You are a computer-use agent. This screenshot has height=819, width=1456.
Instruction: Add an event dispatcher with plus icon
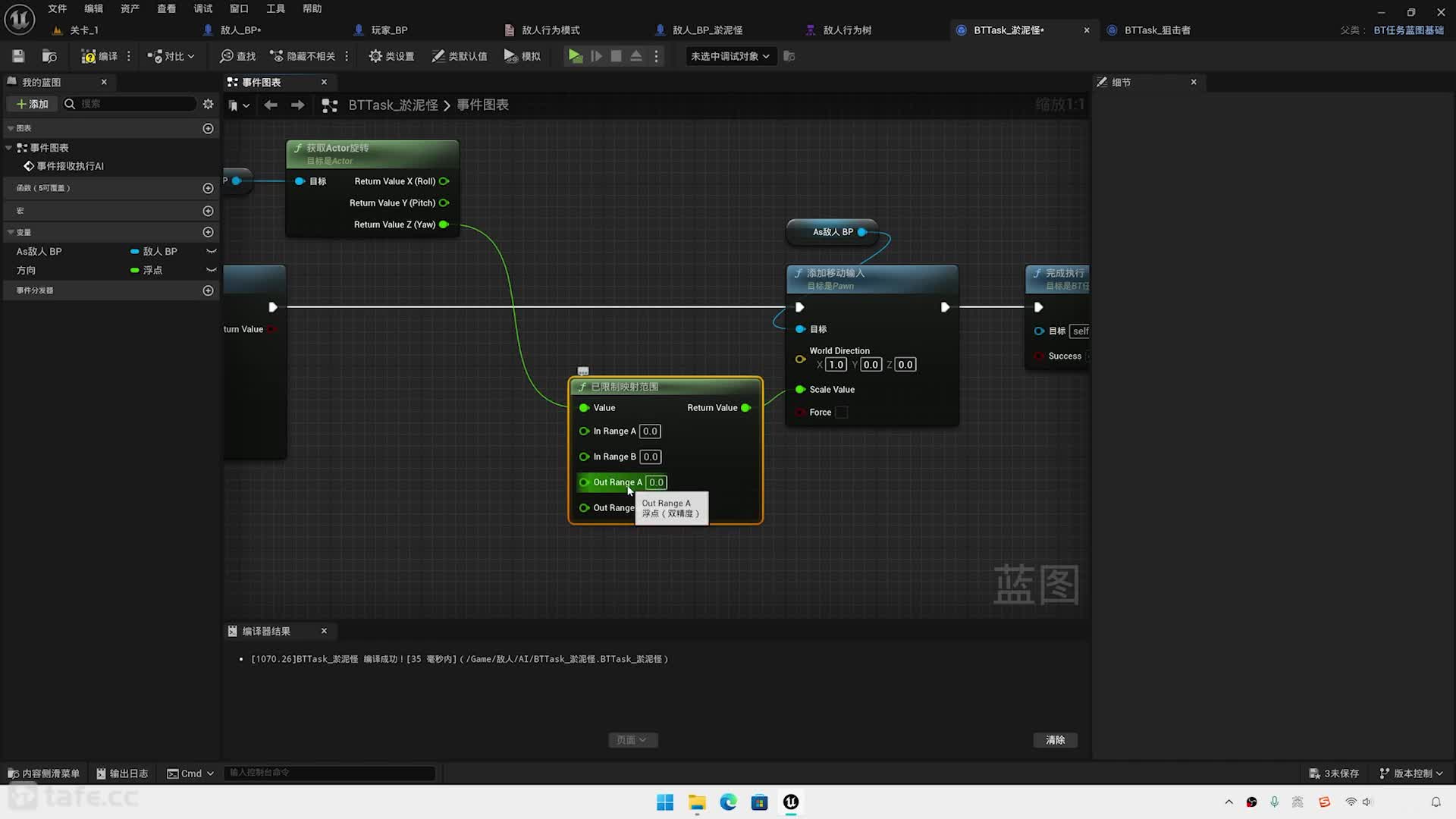pos(208,290)
